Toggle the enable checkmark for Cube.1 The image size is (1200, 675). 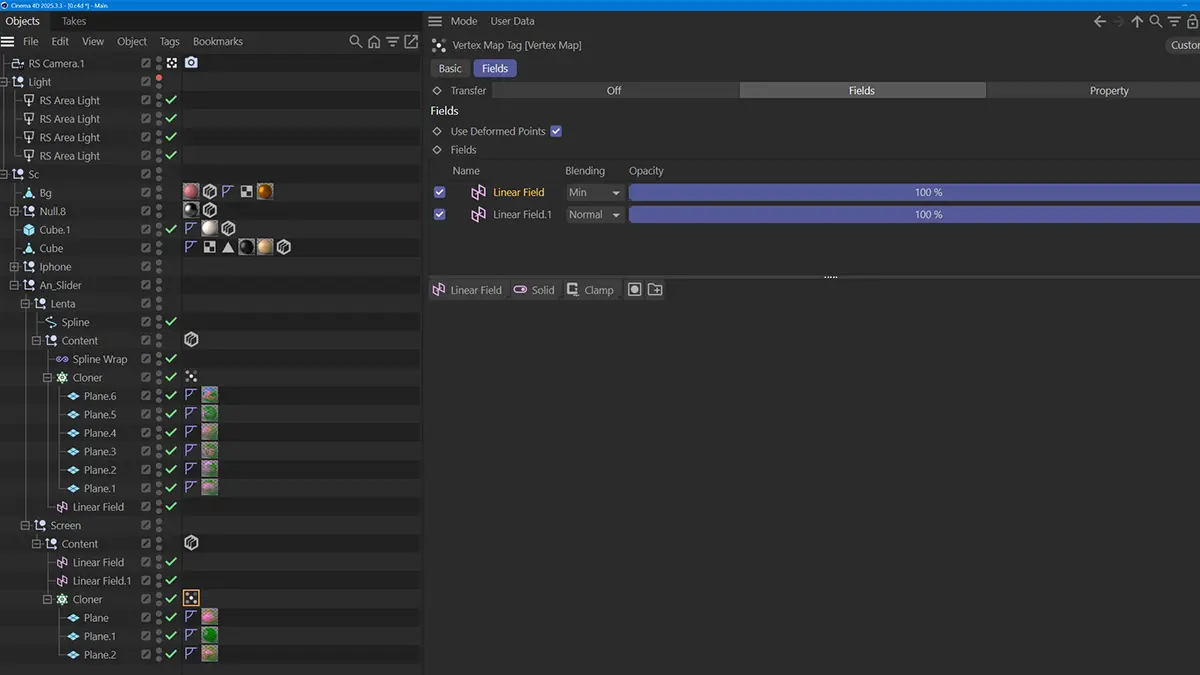pyautogui.click(x=171, y=230)
